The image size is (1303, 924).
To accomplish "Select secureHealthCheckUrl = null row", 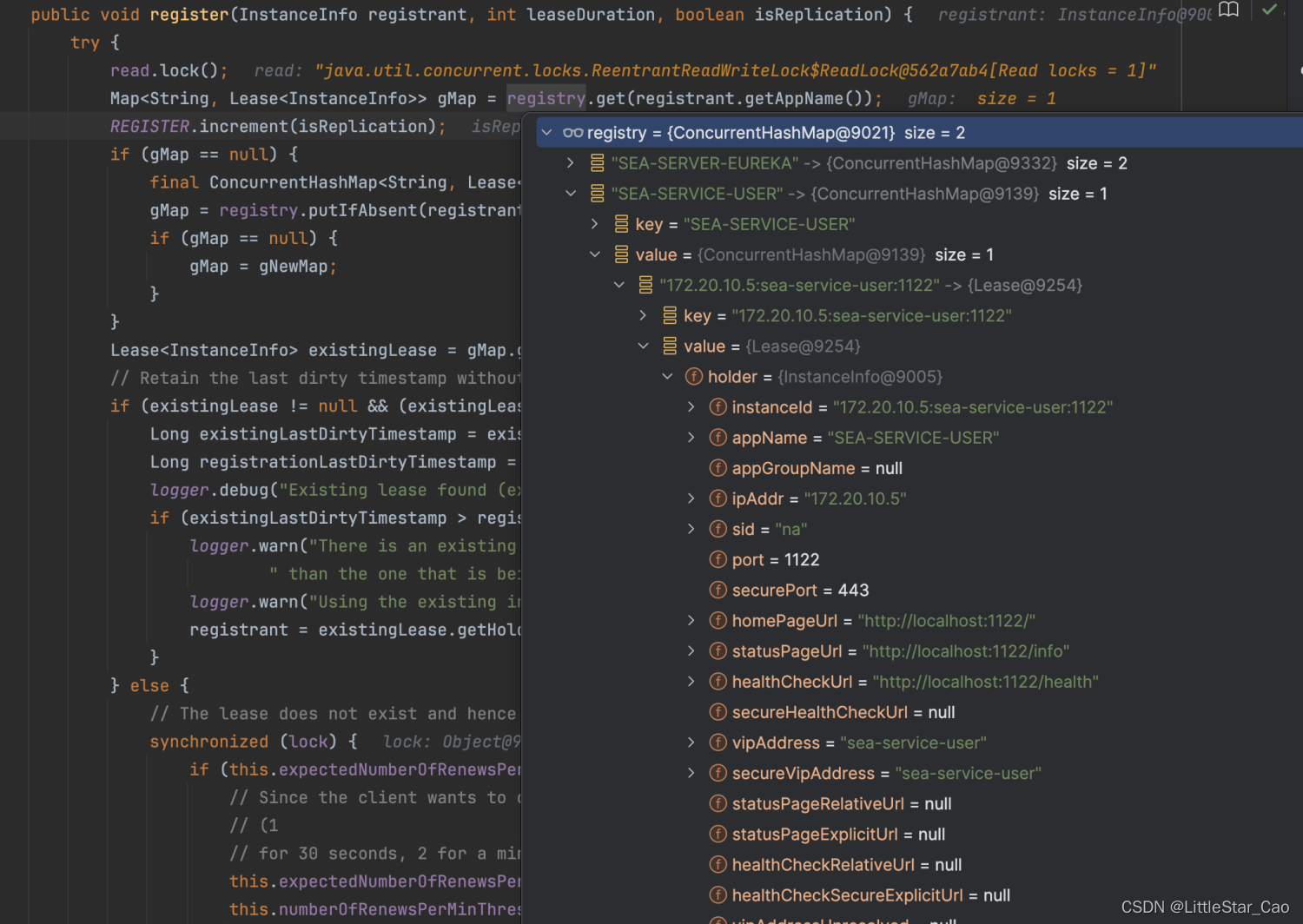I will point(912,712).
